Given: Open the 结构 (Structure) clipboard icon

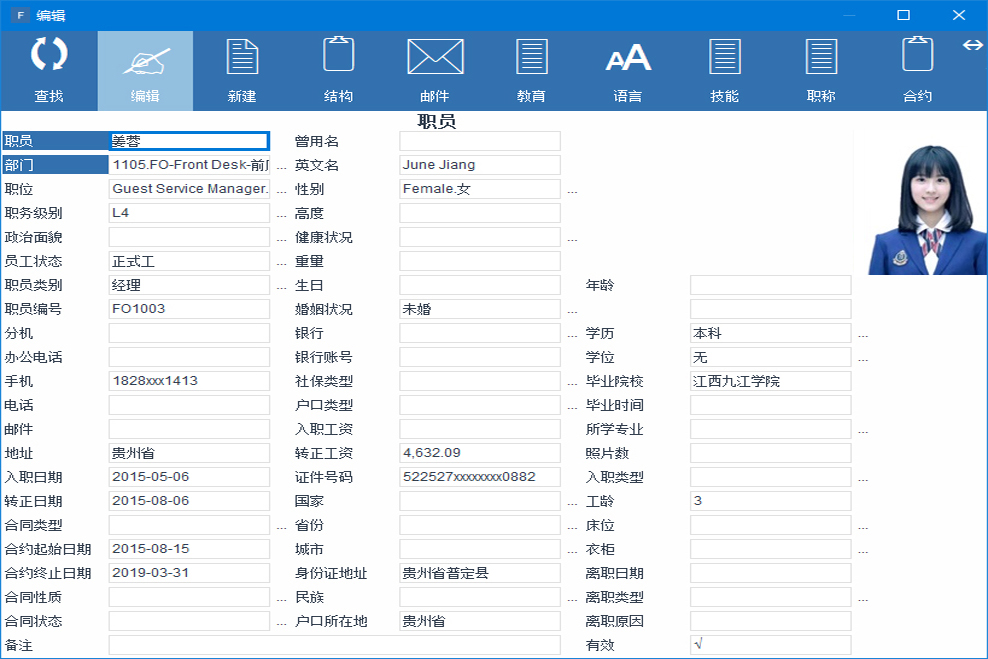Looking at the screenshot, I should pos(338,54).
